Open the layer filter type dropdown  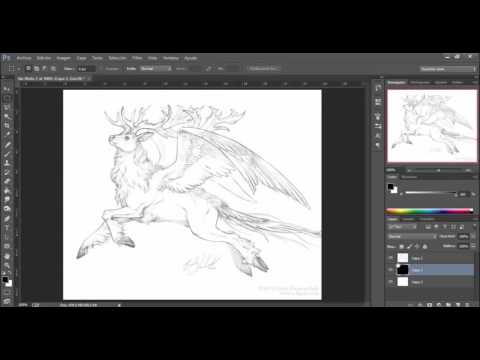402,227
